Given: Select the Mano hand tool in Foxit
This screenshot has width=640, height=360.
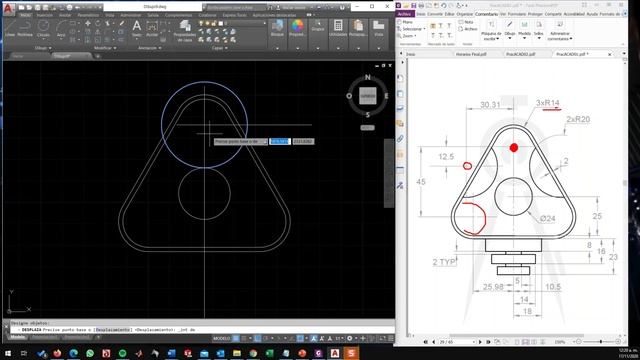Looking at the screenshot, I should pyautogui.click(x=405, y=22).
